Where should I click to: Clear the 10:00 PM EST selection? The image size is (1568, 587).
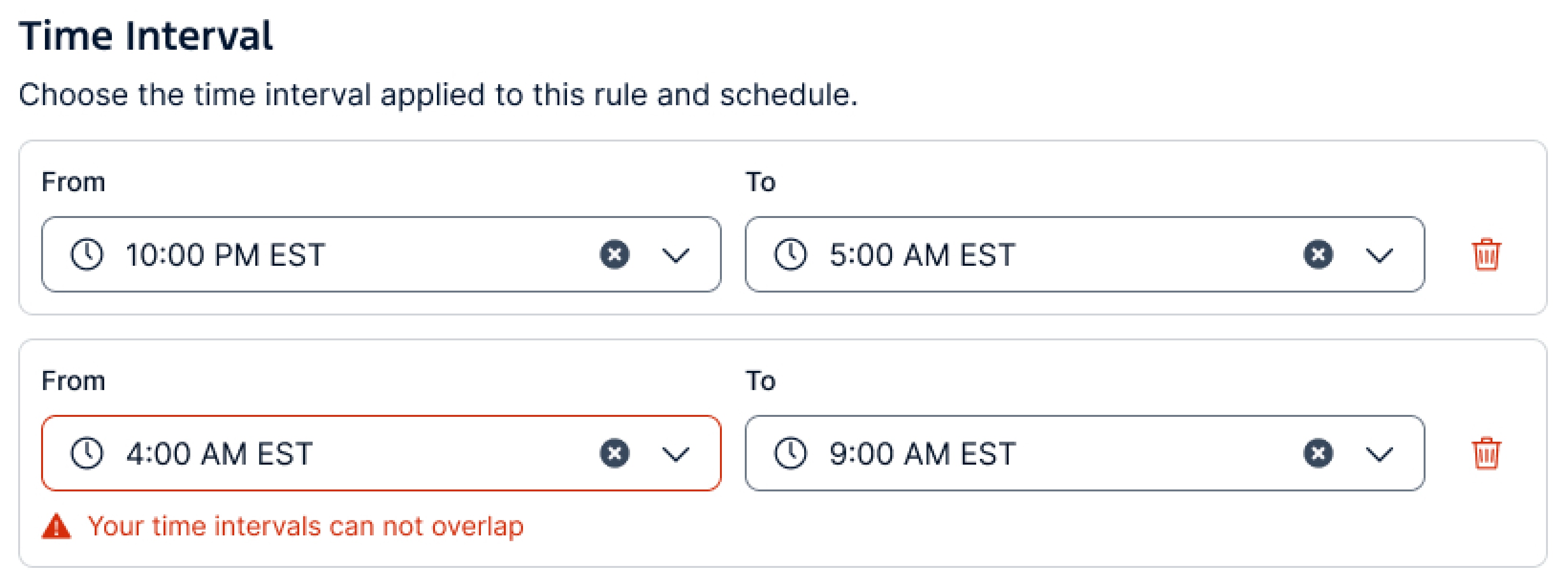click(x=614, y=255)
